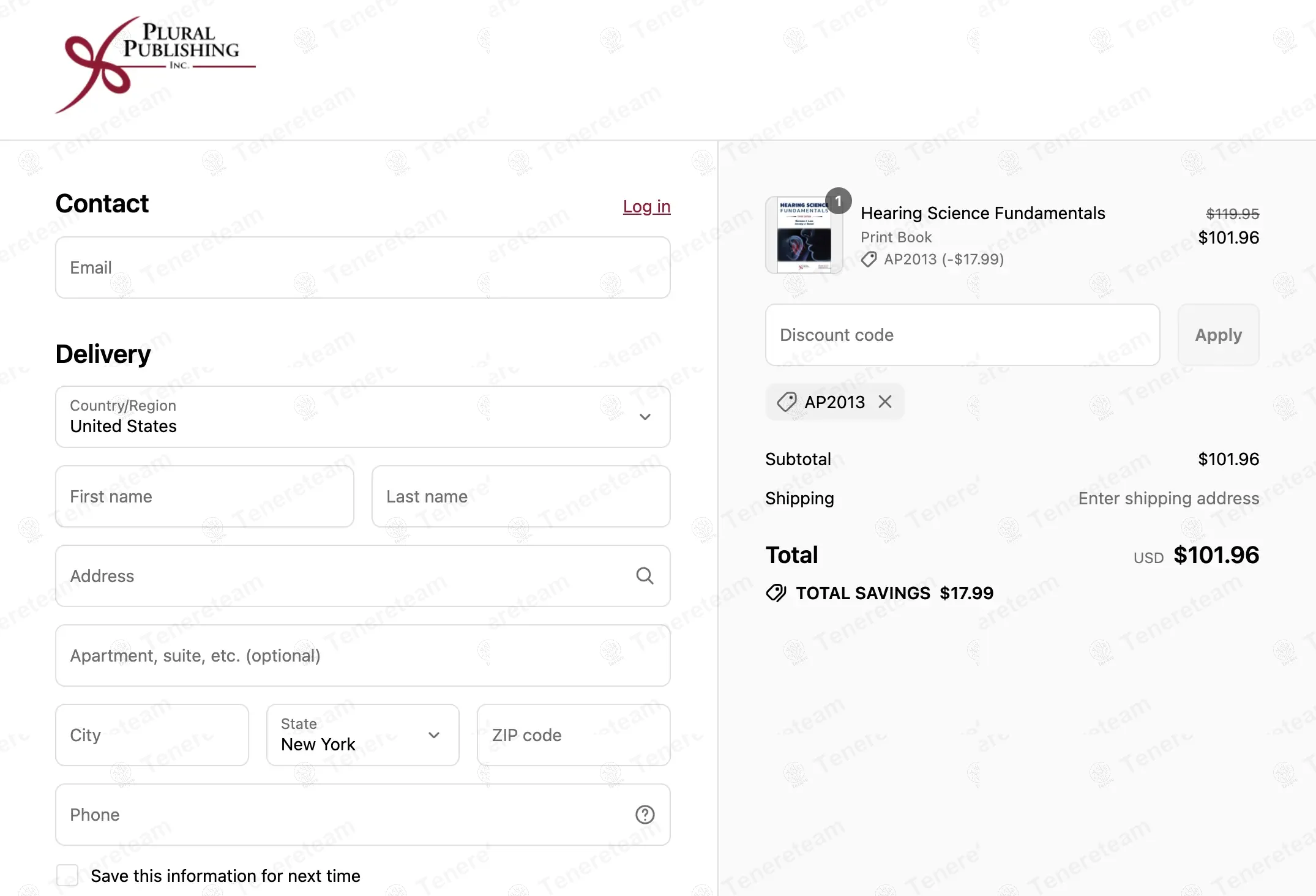Click the Log in link

tap(646, 206)
